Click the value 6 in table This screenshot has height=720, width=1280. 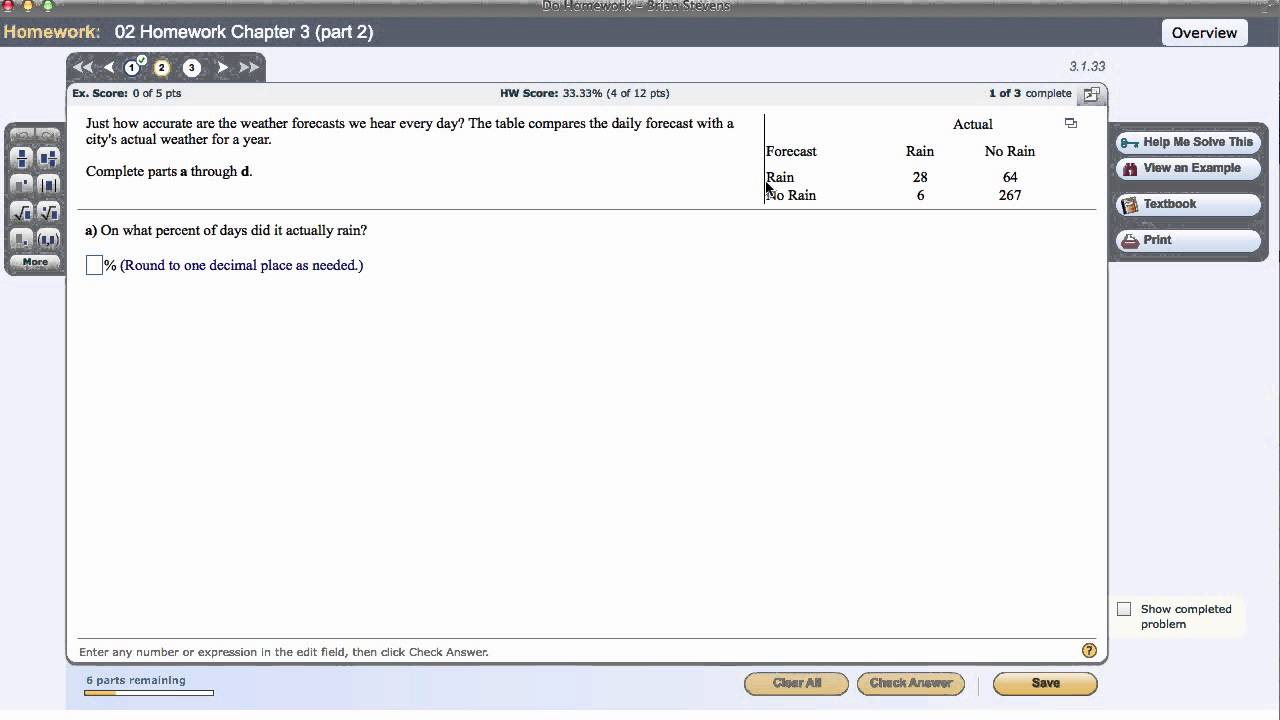(x=920, y=195)
